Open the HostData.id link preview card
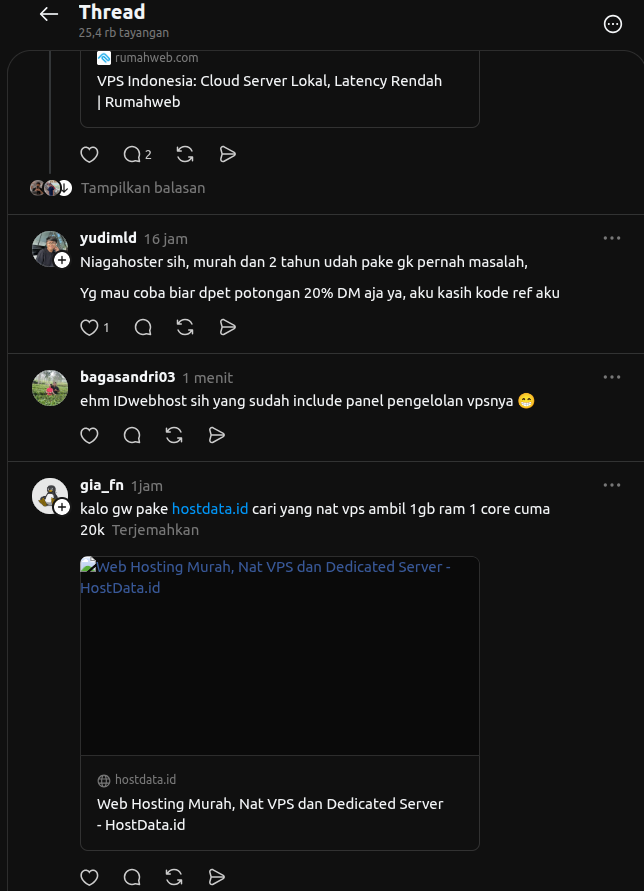 pyautogui.click(x=280, y=703)
